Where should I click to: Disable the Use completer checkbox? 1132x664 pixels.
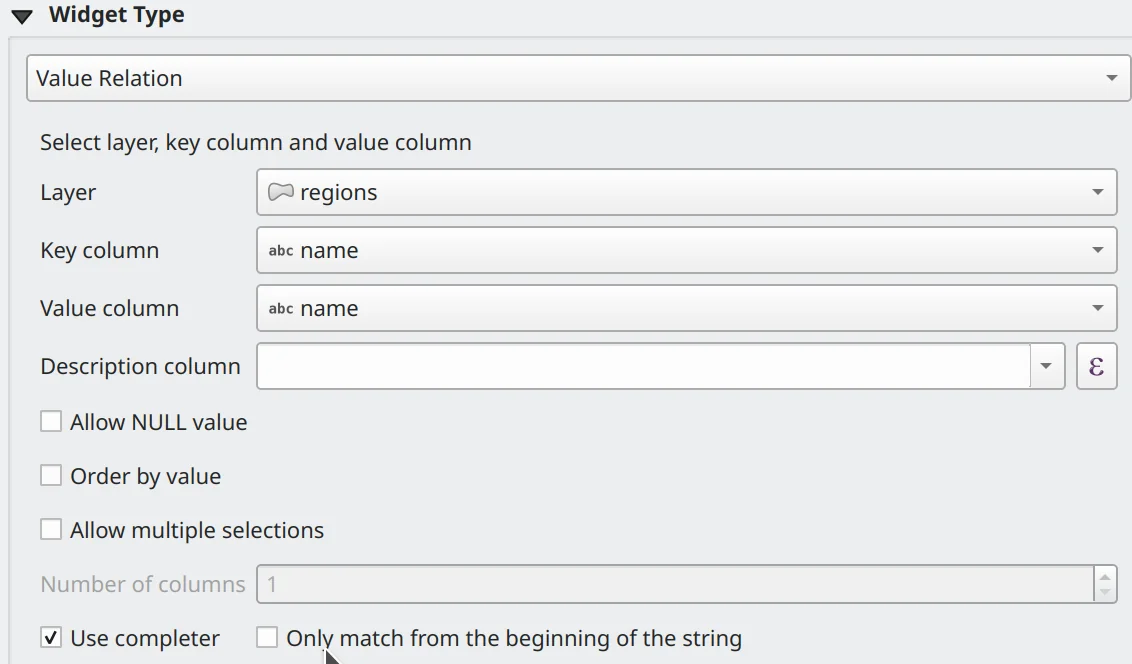point(51,638)
